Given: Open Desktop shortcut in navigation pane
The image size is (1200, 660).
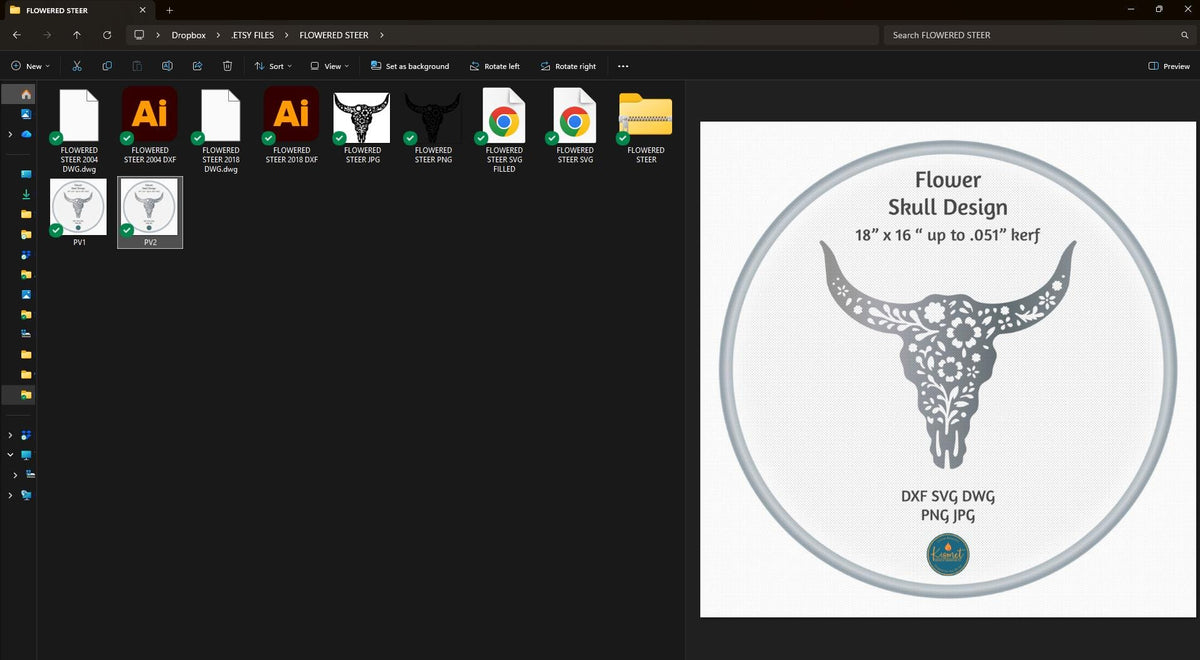Looking at the screenshot, I should pos(26,174).
